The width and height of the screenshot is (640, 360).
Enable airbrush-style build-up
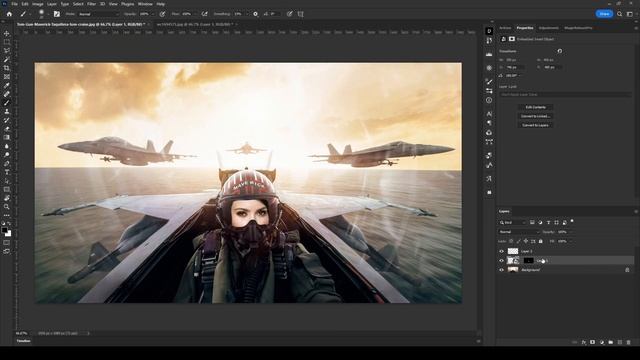click(204, 14)
